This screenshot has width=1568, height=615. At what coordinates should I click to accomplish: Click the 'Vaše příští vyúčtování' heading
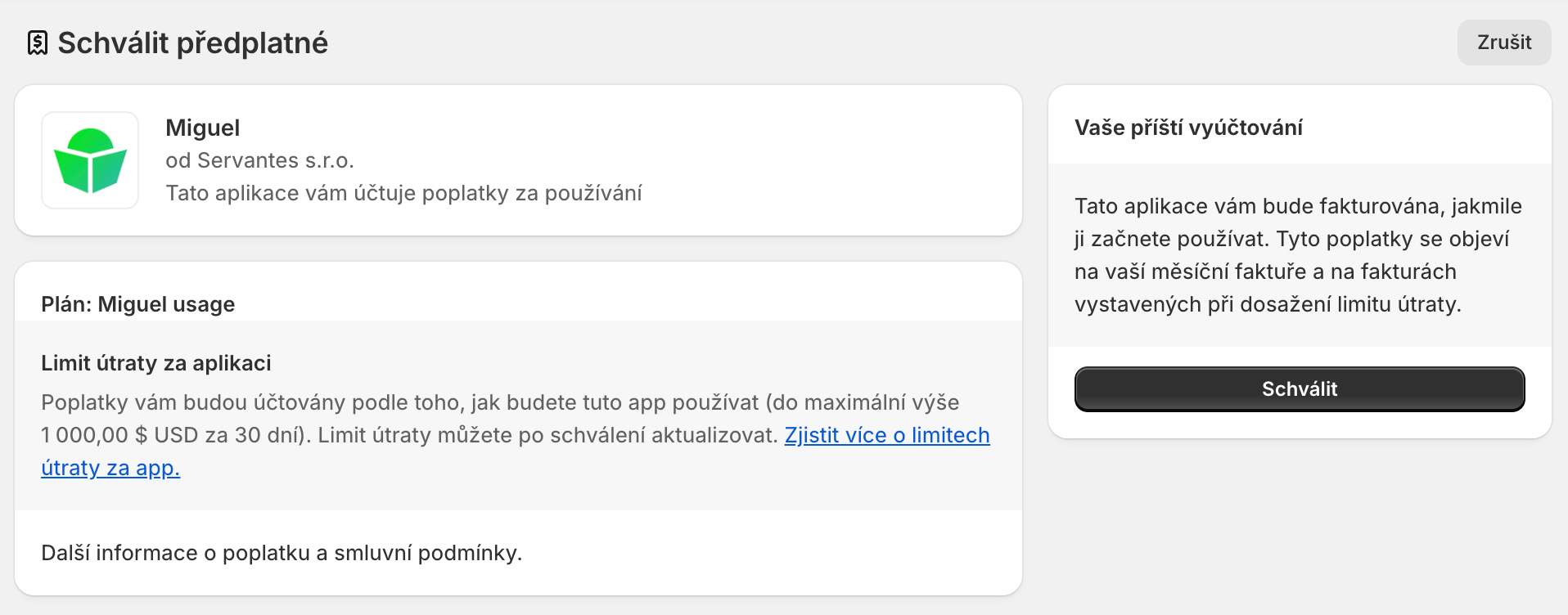[1188, 128]
